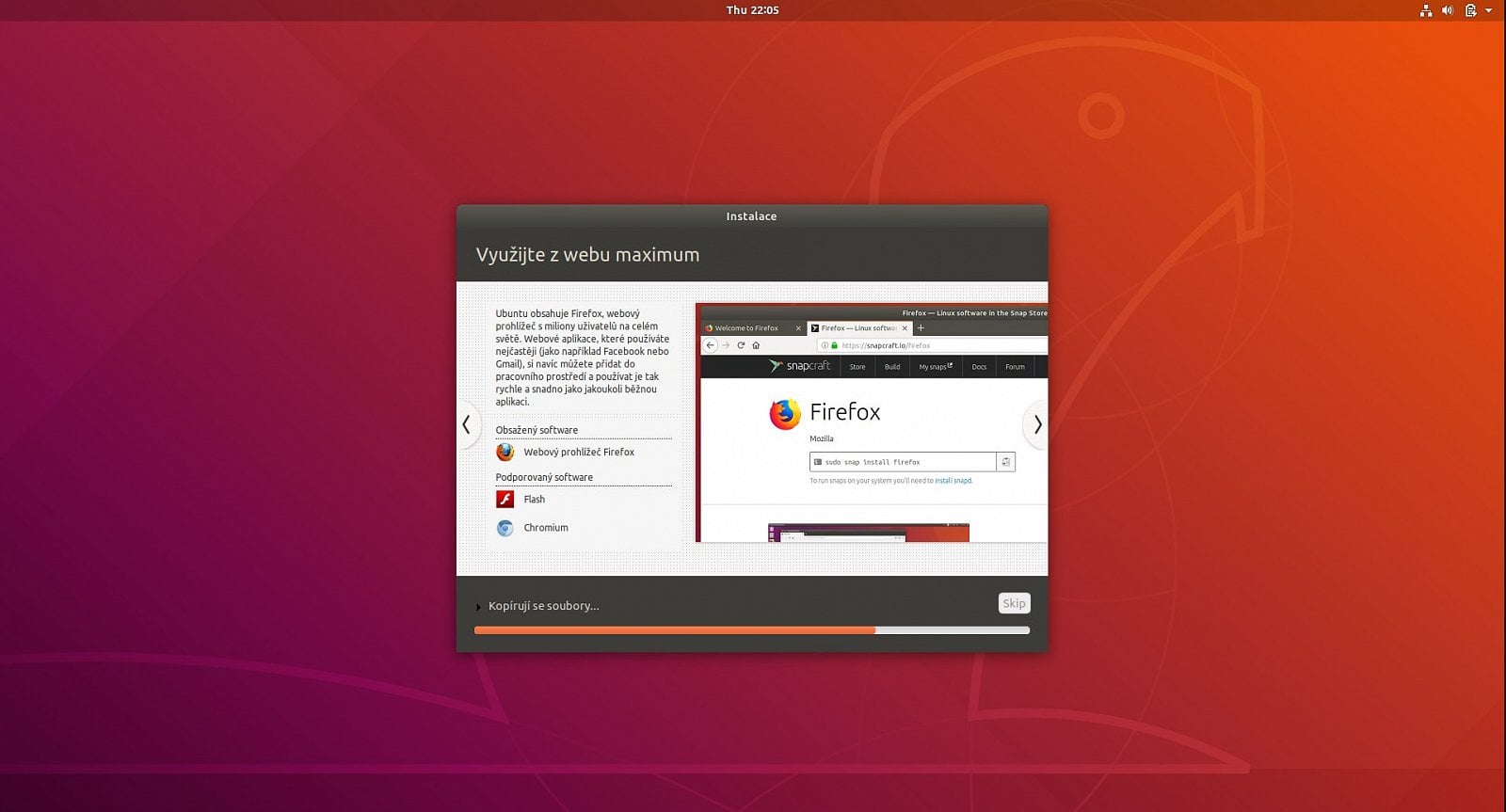Screen dimensions: 1506x812
Task: Advance to the next installer slide
Action: point(1036,424)
